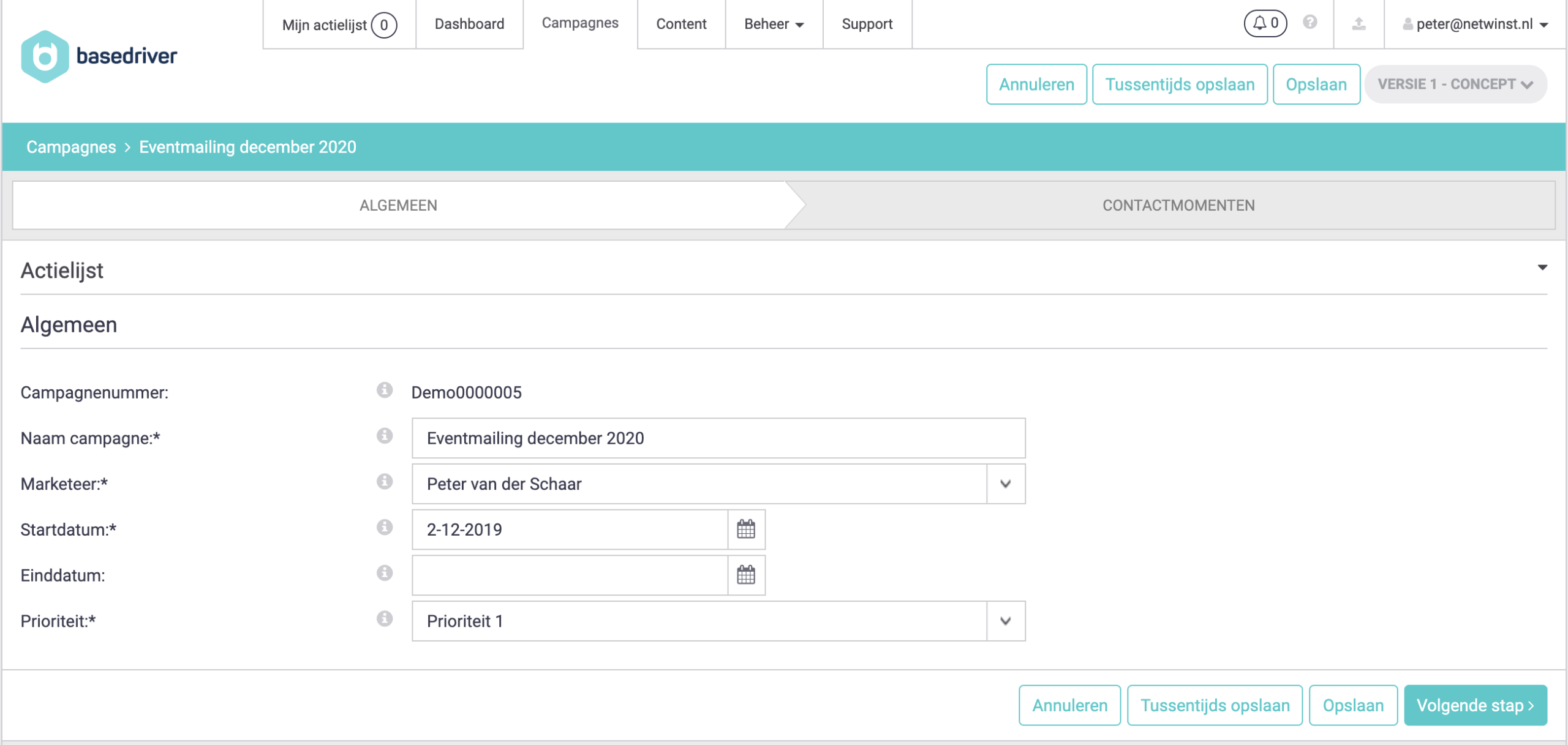Screen dimensions: 1568x745
Task: Select the Campagnes tab
Action: [x=580, y=23]
